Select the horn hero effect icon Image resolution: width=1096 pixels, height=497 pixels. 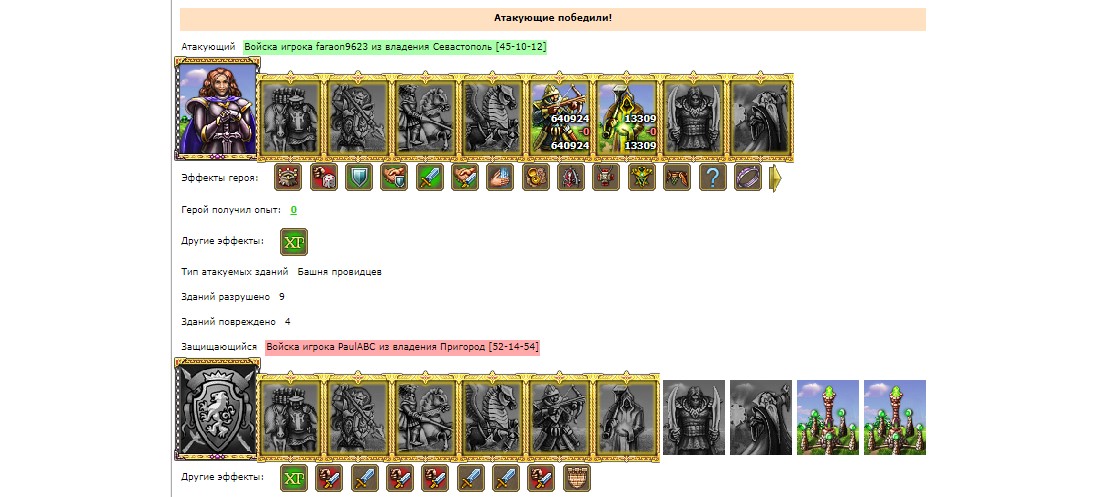click(535, 178)
